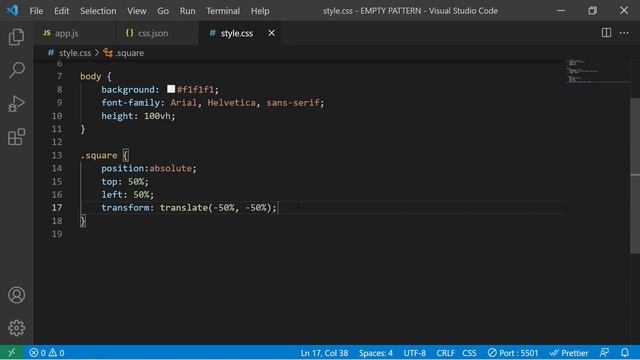Open the Run menu
The height and width of the screenshot is (360, 640).
coord(187,11)
